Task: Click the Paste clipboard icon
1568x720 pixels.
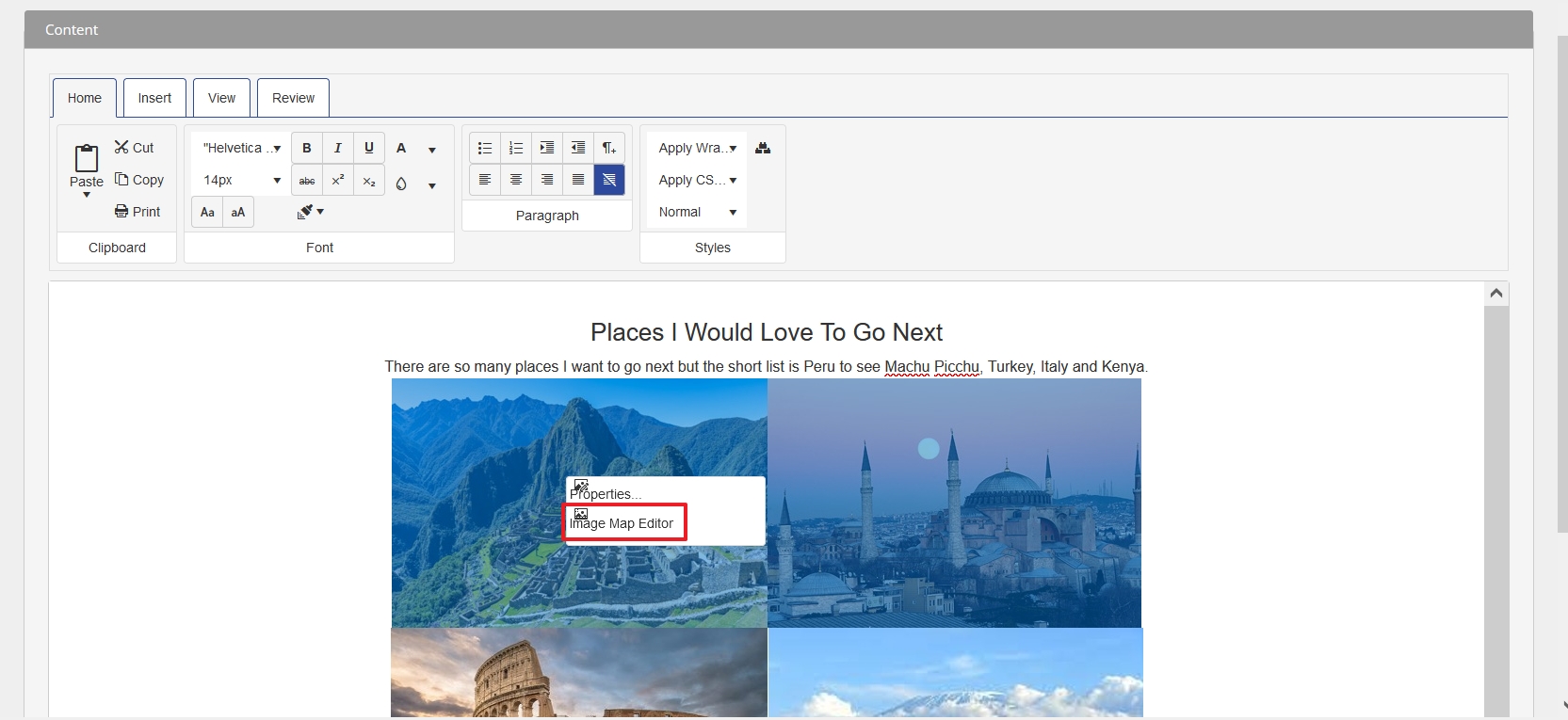Action: 86,158
